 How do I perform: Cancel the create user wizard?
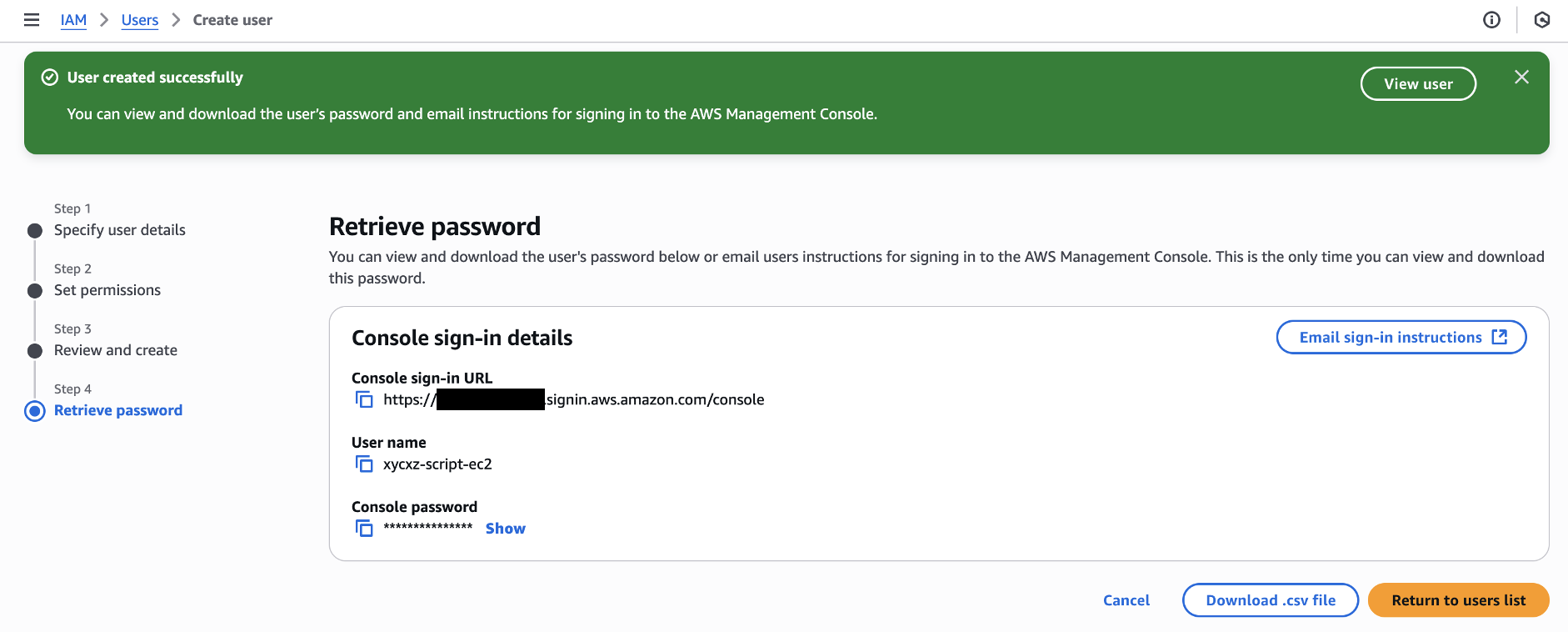(x=1126, y=600)
